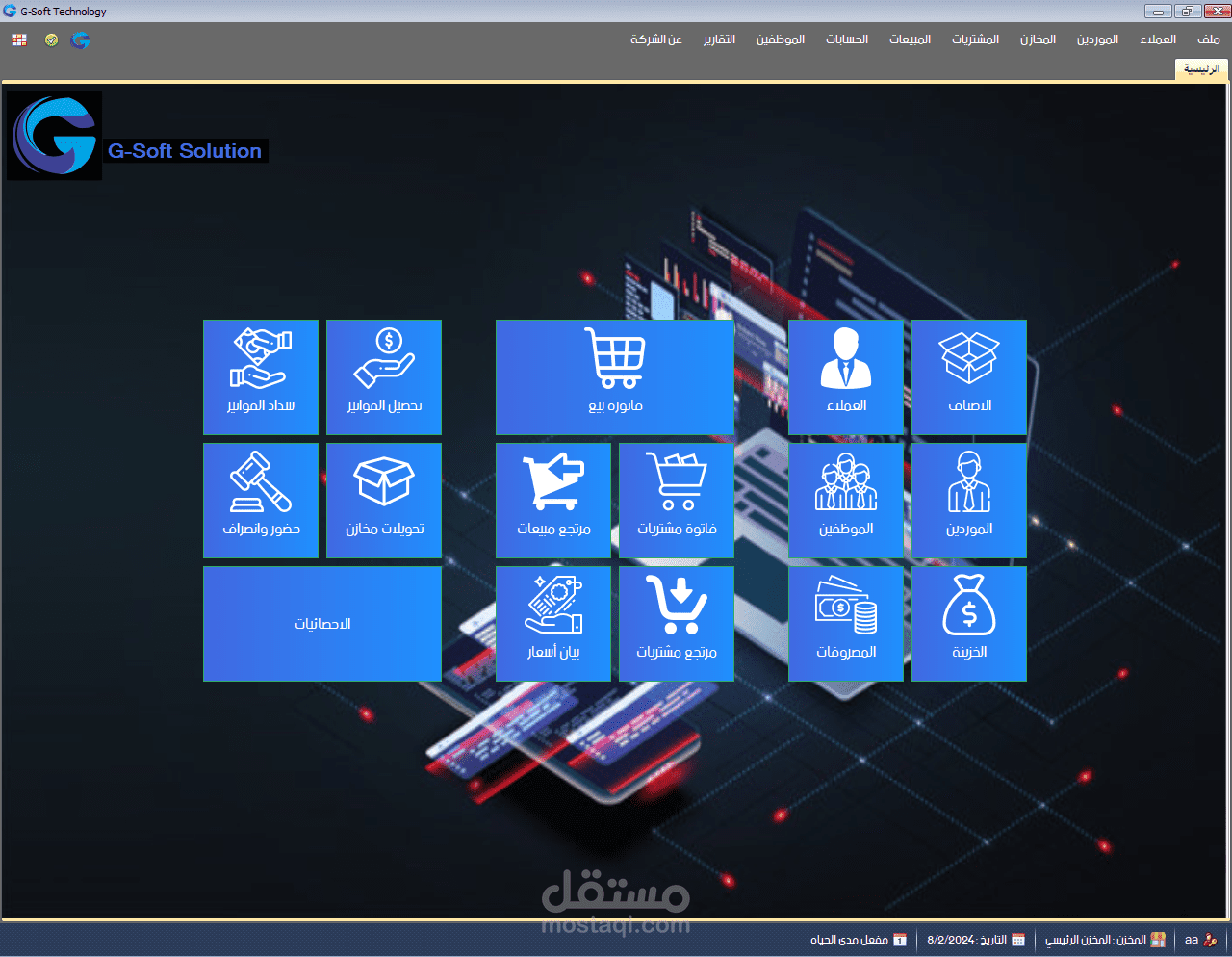Open مرتجع مشتريات purchase return tile
Screen dimensions: 1232x957
click(x=677, y=624)
